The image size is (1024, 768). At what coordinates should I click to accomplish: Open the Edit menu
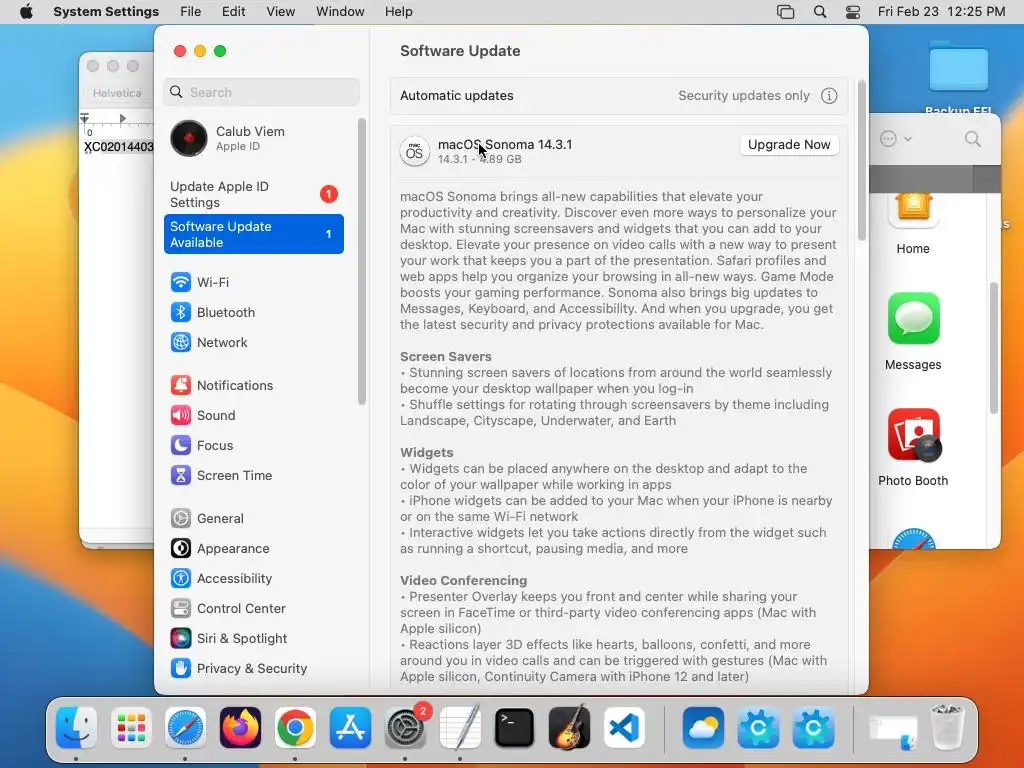(233, 12)
